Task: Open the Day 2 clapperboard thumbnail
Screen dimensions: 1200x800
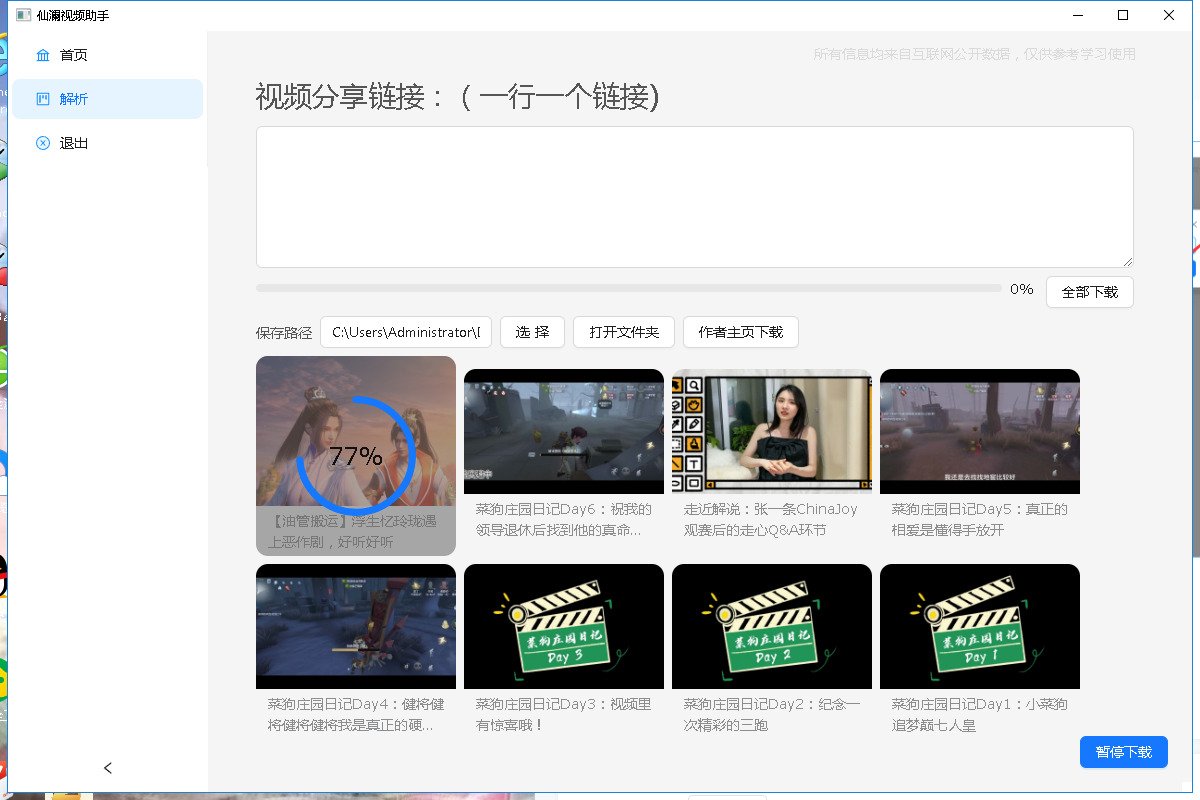Action: 772,626
